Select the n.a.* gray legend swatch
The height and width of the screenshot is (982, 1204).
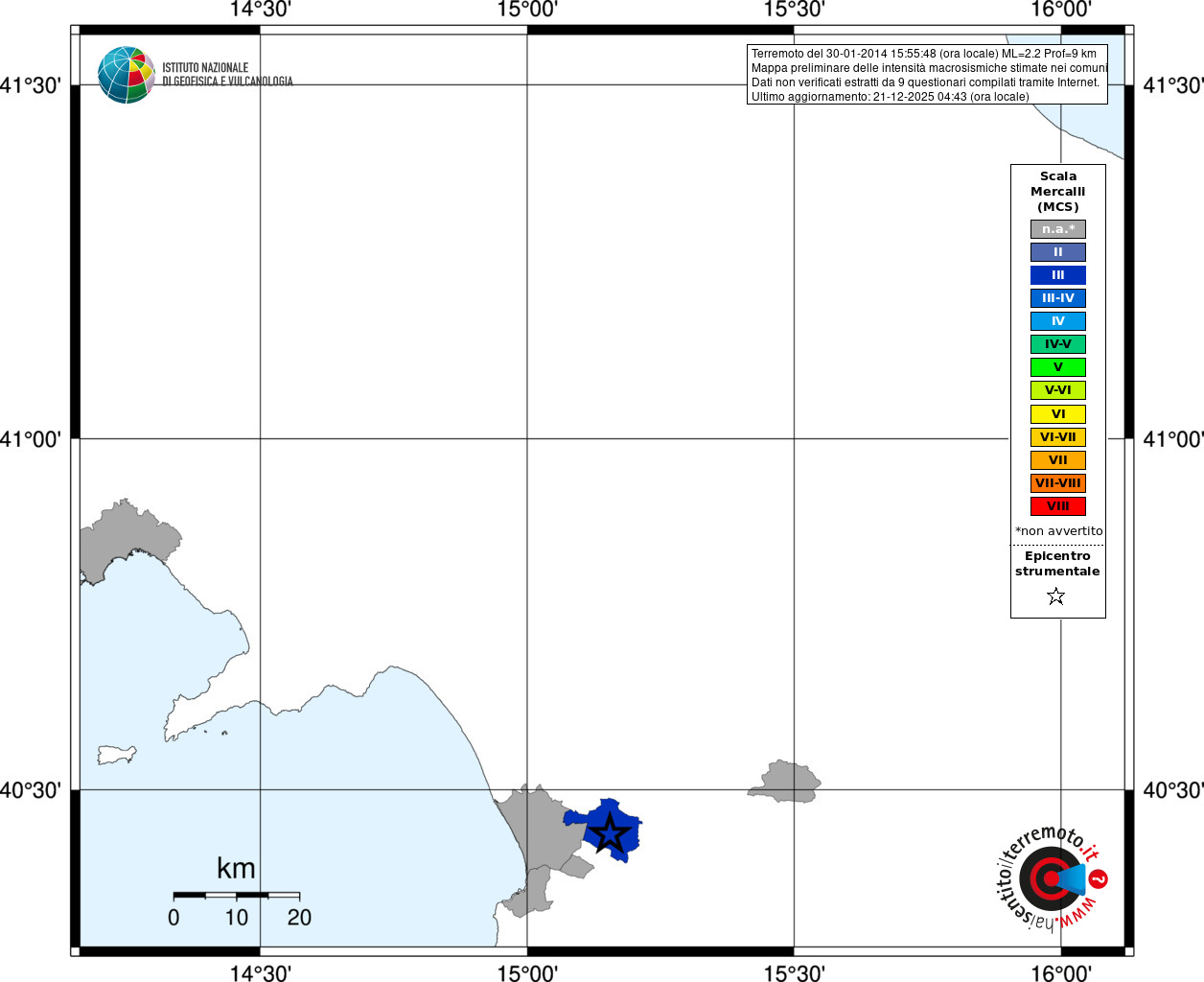1058,229
